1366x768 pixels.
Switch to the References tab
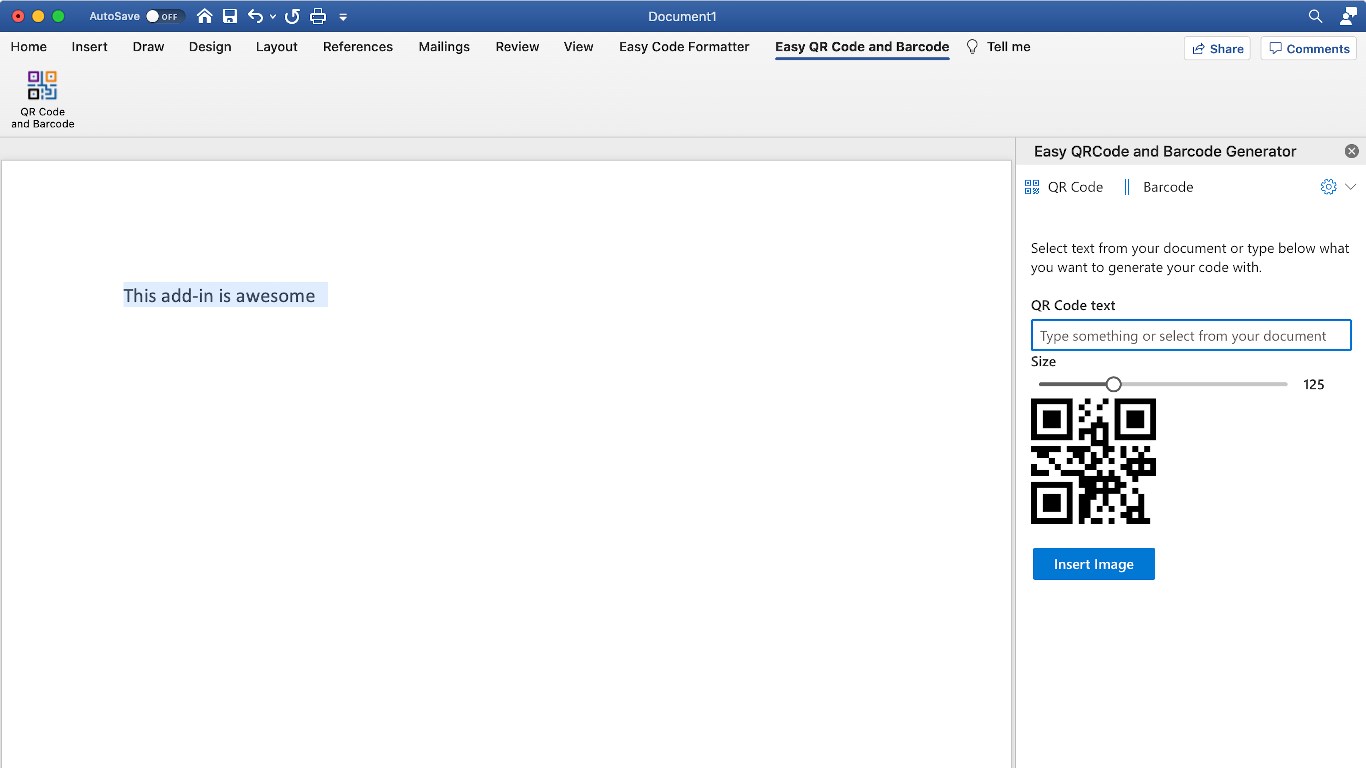[x=358, y=47]
